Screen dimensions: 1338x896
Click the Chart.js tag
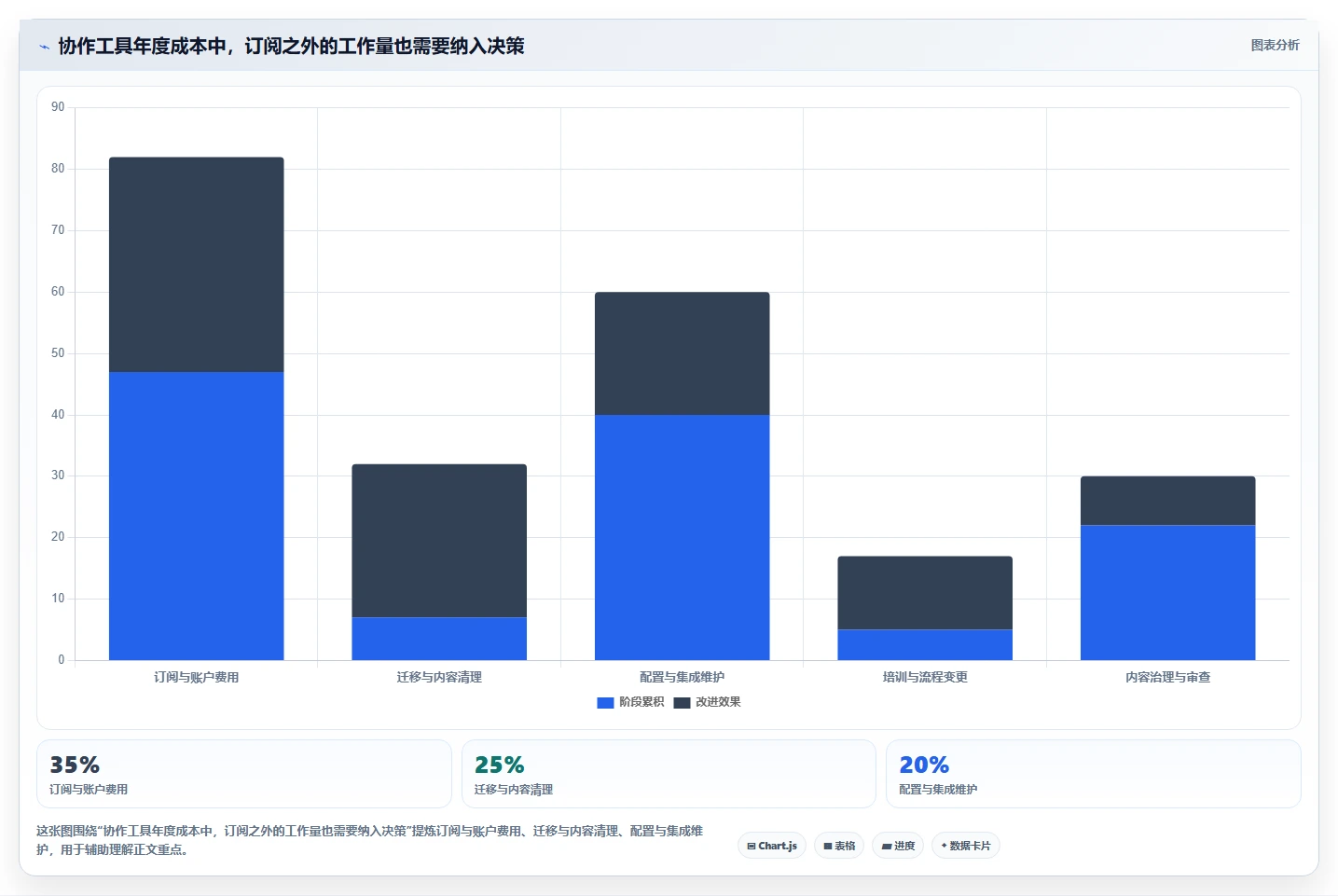click(x=772, y=846)
